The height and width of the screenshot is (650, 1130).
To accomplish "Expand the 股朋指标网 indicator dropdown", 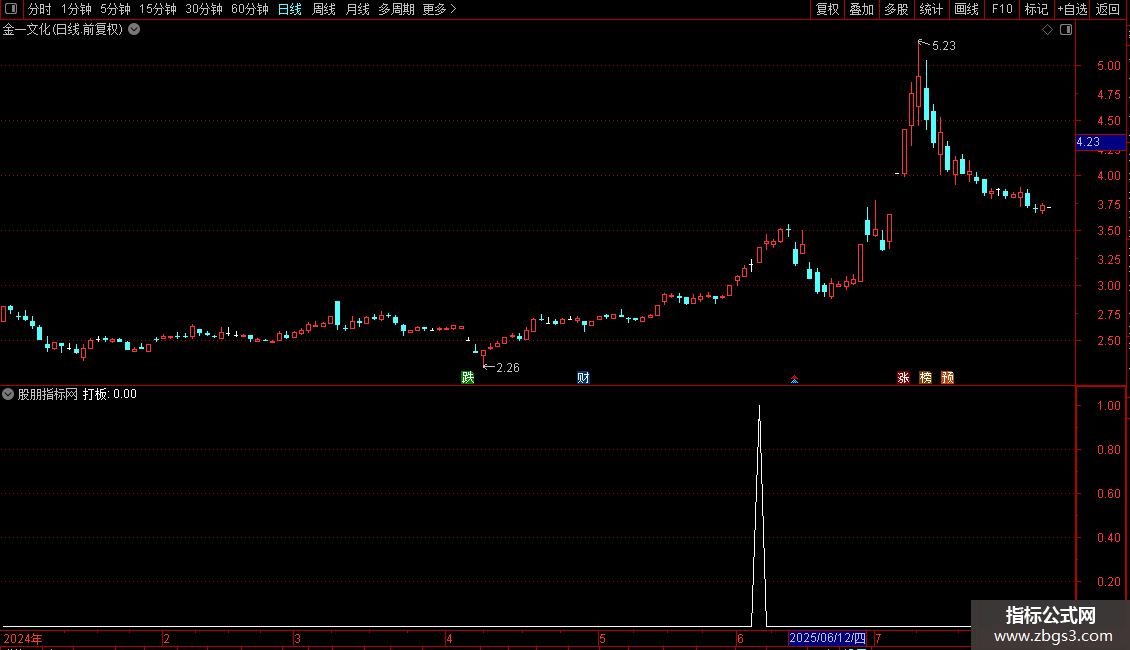I will click(x=8, y=394).
